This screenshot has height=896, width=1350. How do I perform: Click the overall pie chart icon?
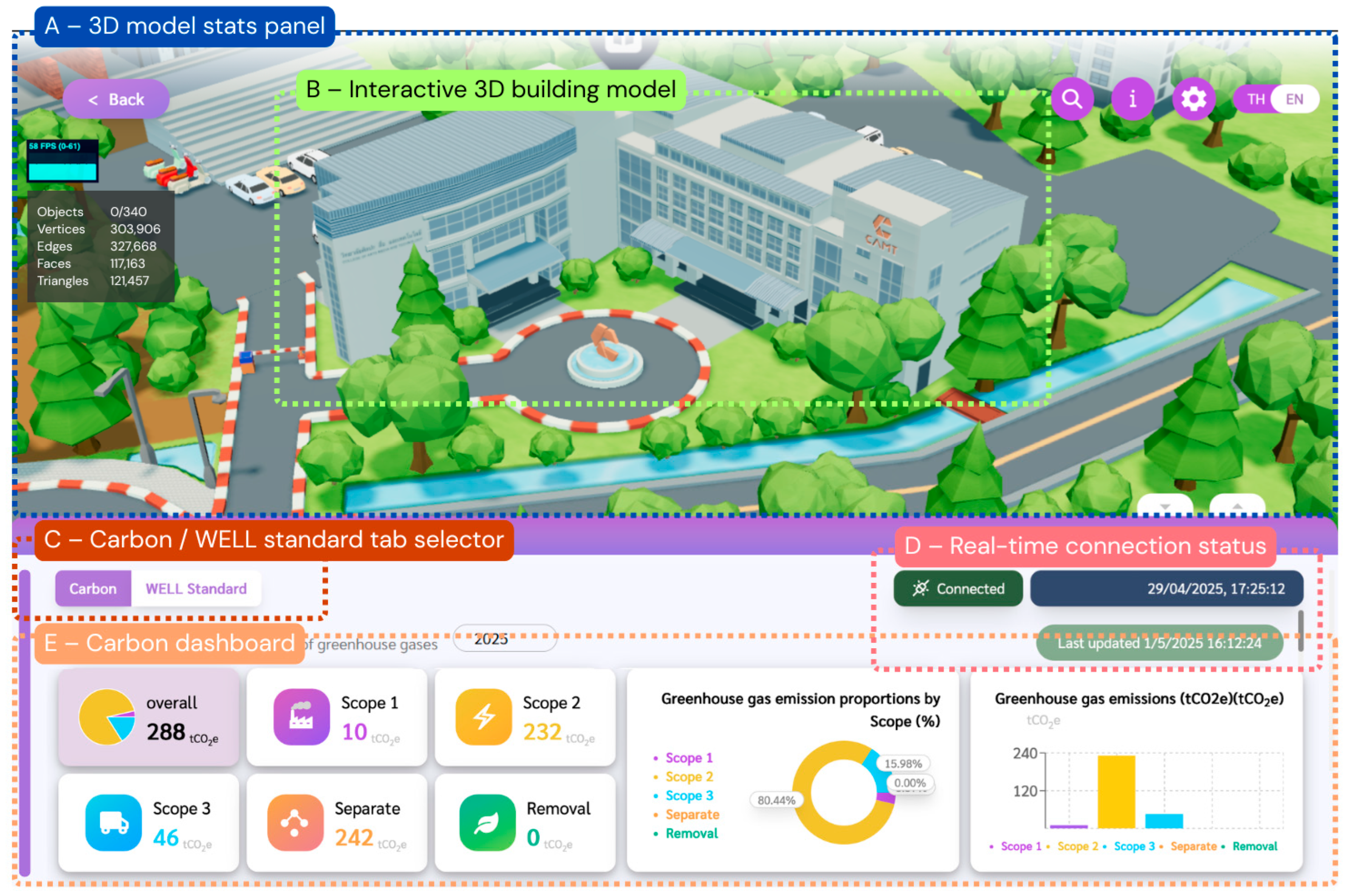[x=107, y=717]
